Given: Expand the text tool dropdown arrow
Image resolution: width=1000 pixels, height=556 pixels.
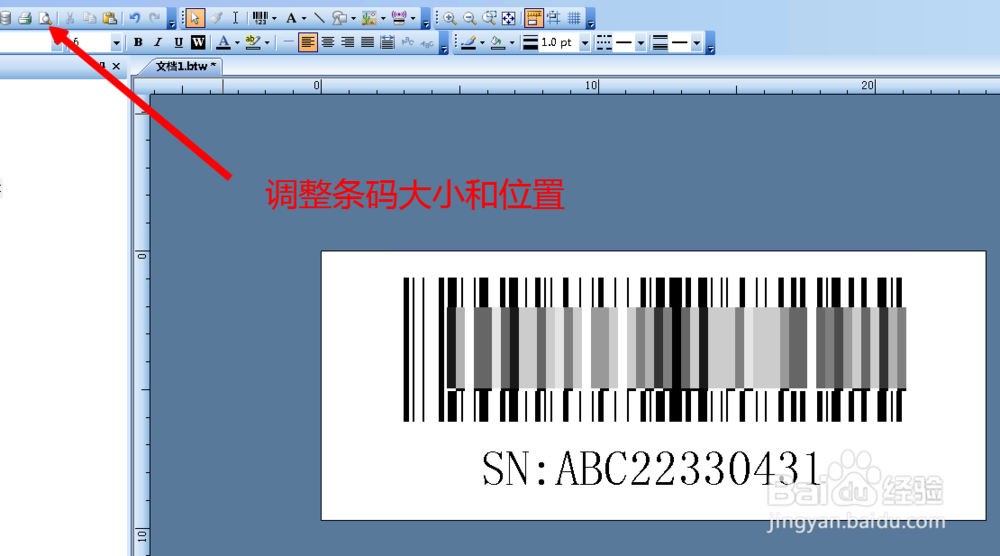Looking at the screenshot, I should coord(304,18).
